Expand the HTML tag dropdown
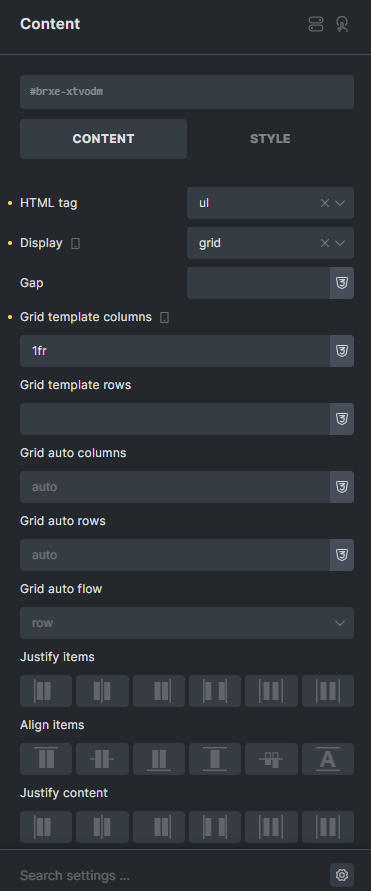Screen dimensions: 371x891 (x=340, y=203)
